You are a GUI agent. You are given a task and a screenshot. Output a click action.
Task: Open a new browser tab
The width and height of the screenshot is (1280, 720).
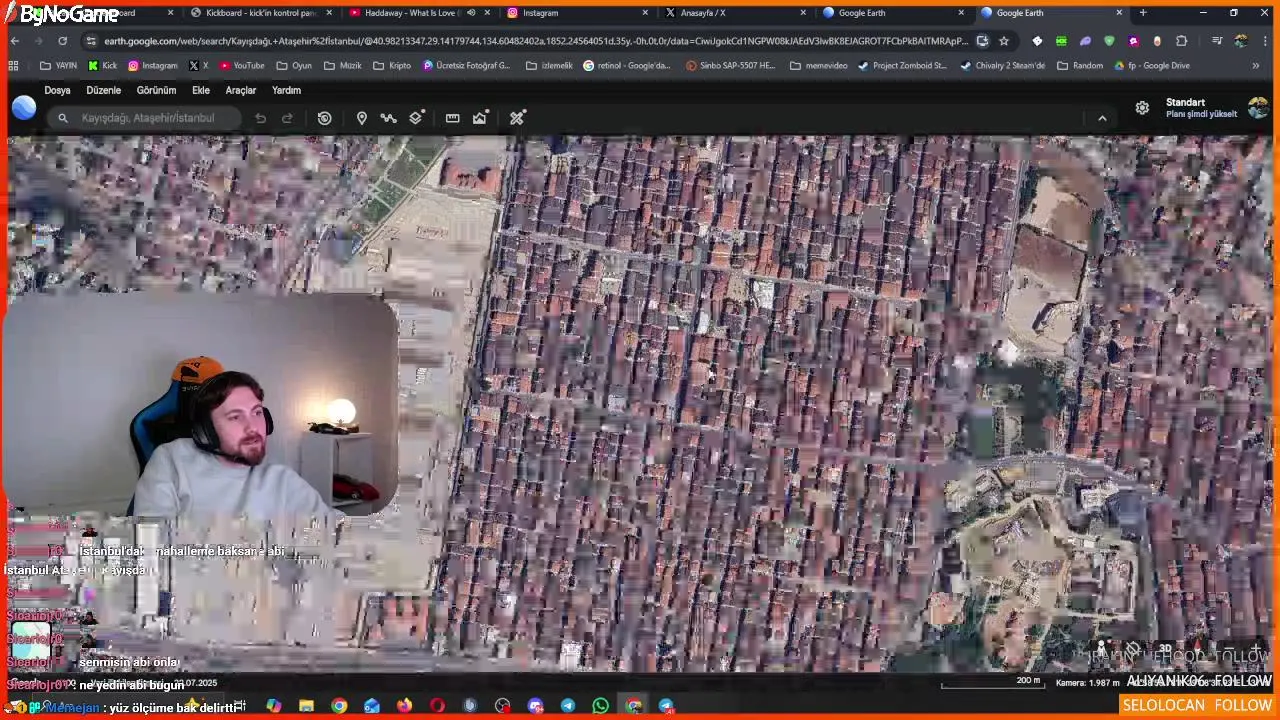pos(1143,13)
